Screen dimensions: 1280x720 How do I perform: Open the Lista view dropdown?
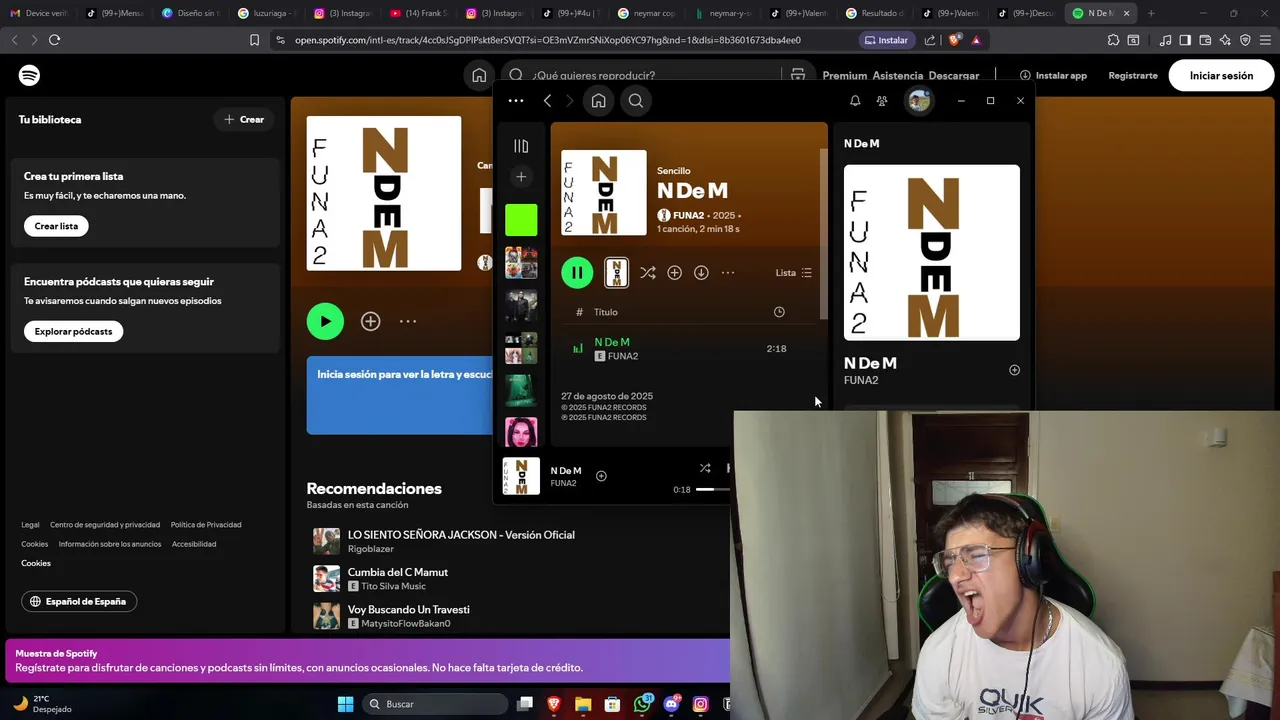point(794,273)
